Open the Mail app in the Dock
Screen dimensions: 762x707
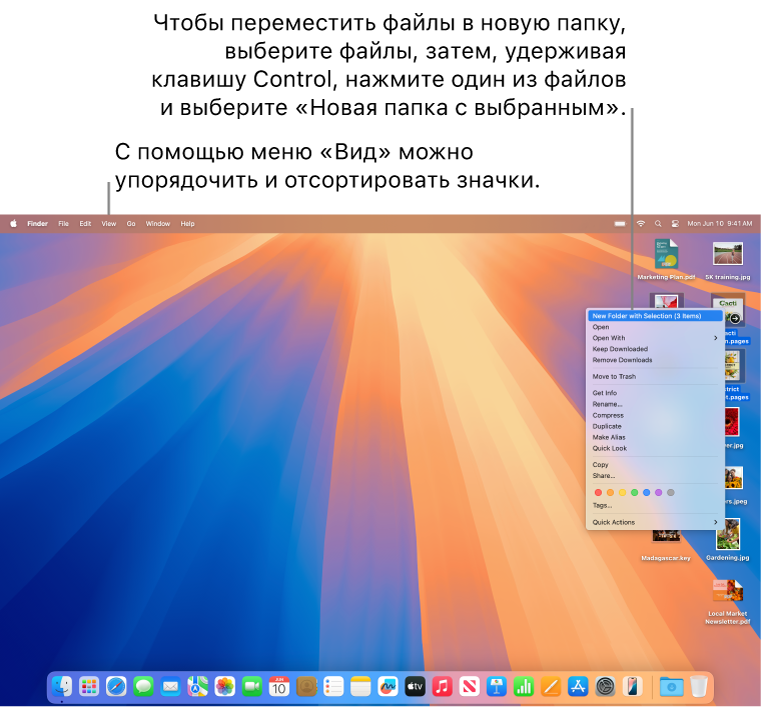pyautogui.click(x=171, y=687)
